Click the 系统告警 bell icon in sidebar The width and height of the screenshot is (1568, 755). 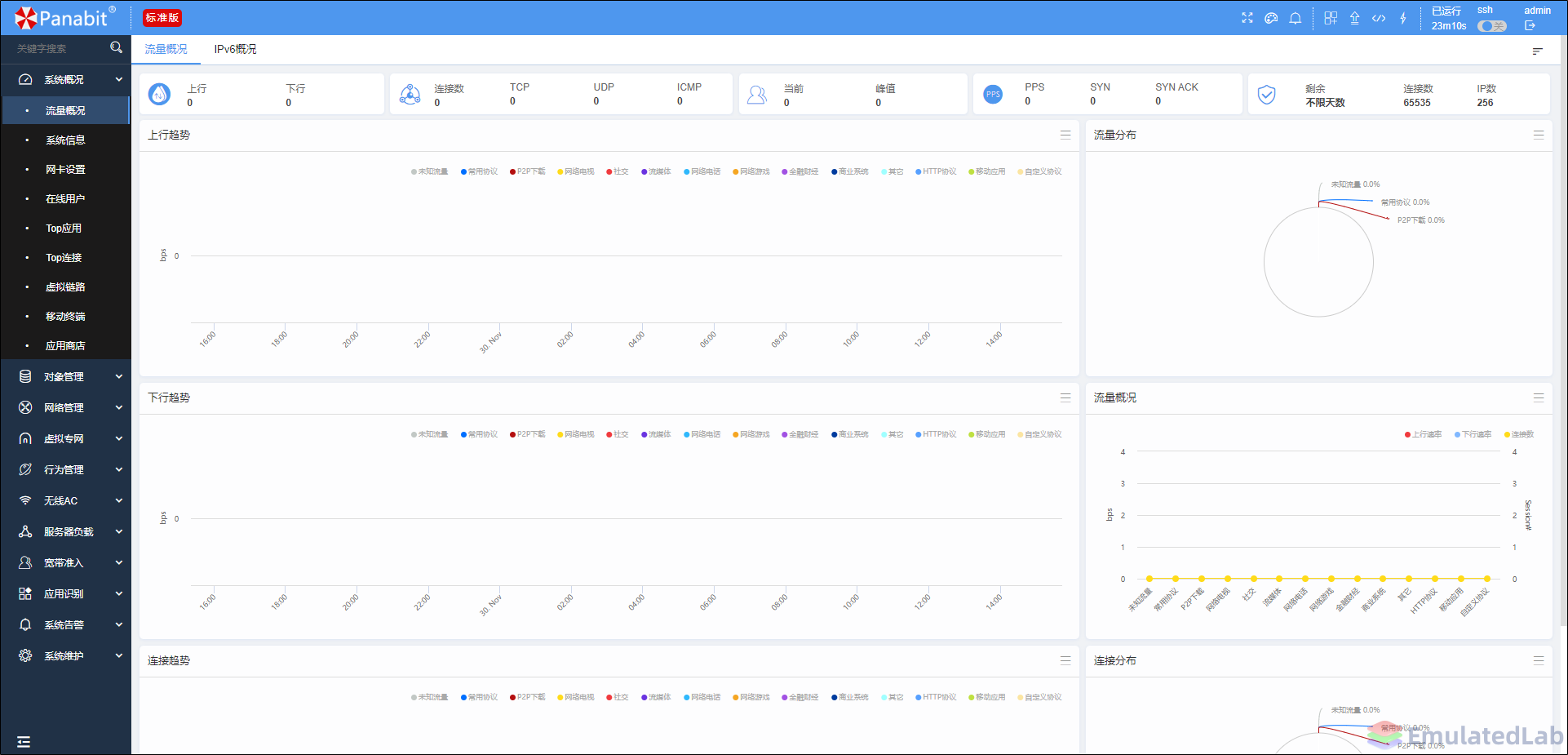point(25,624)
